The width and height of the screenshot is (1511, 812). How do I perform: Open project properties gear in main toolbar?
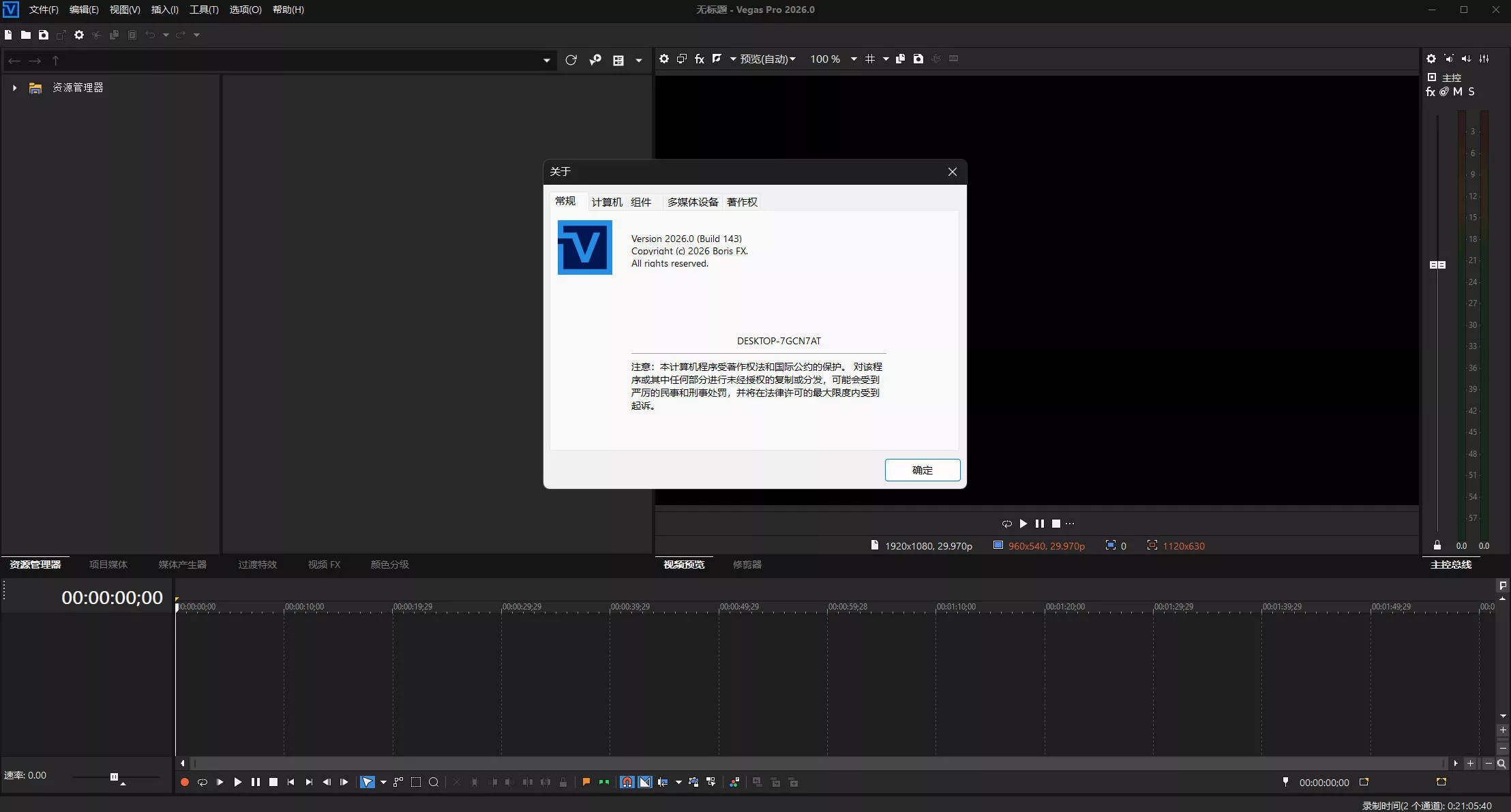(79, 35)
